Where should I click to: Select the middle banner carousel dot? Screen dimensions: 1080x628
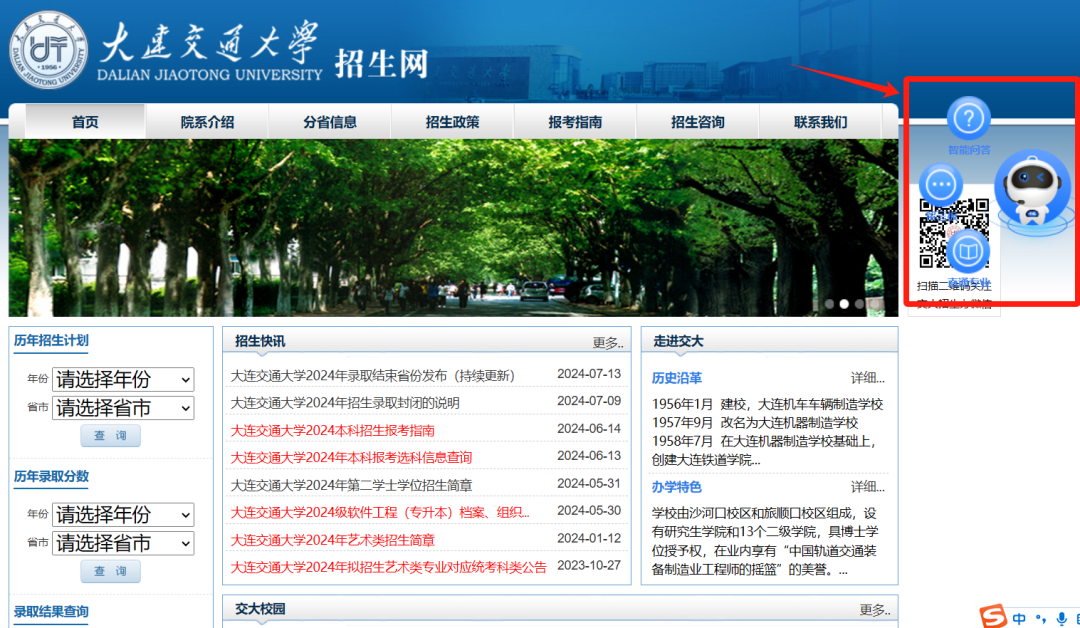coord(844,303)
